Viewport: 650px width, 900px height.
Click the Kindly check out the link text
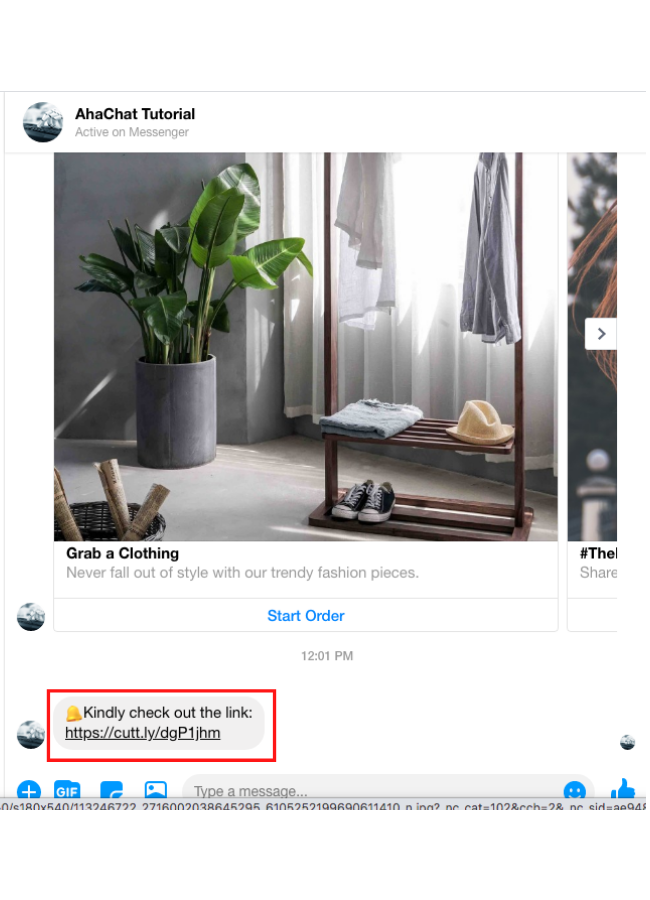click(x=168, y=712)
